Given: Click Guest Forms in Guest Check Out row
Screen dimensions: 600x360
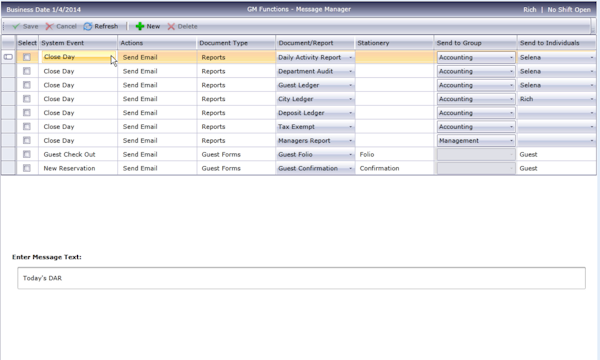Looking at the screenshot, I should coord(236,155).
